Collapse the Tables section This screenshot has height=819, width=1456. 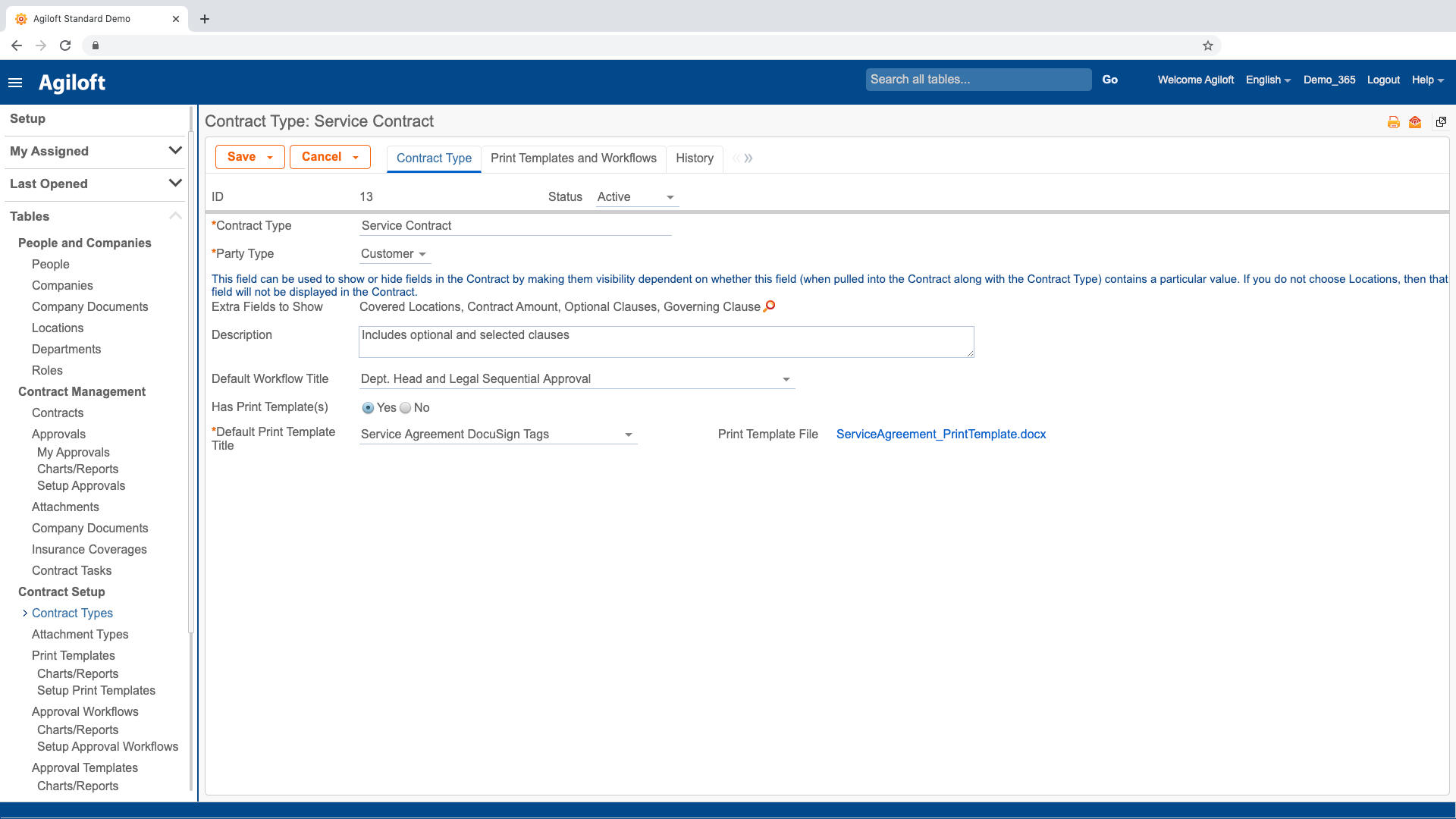[175, 216]
